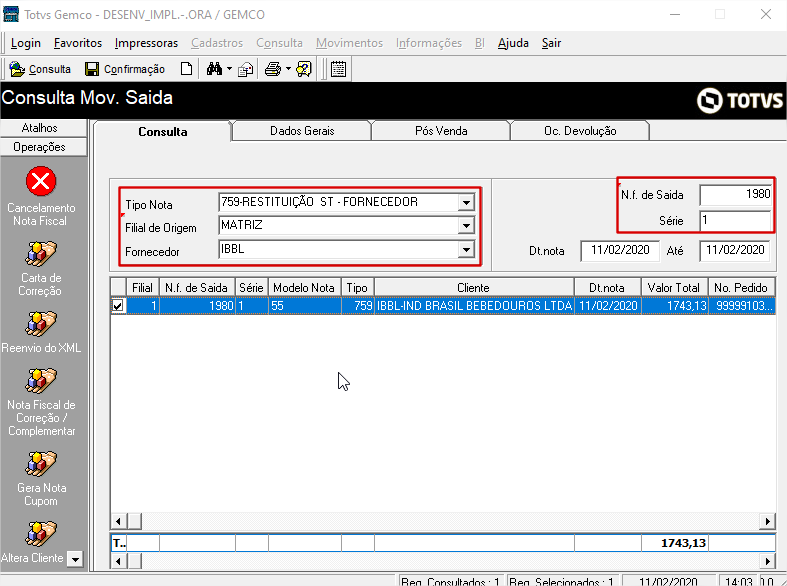Screen dimensions: 787x586
Task: Click the 99999103... pedido cell
Action: pos(742,306)
